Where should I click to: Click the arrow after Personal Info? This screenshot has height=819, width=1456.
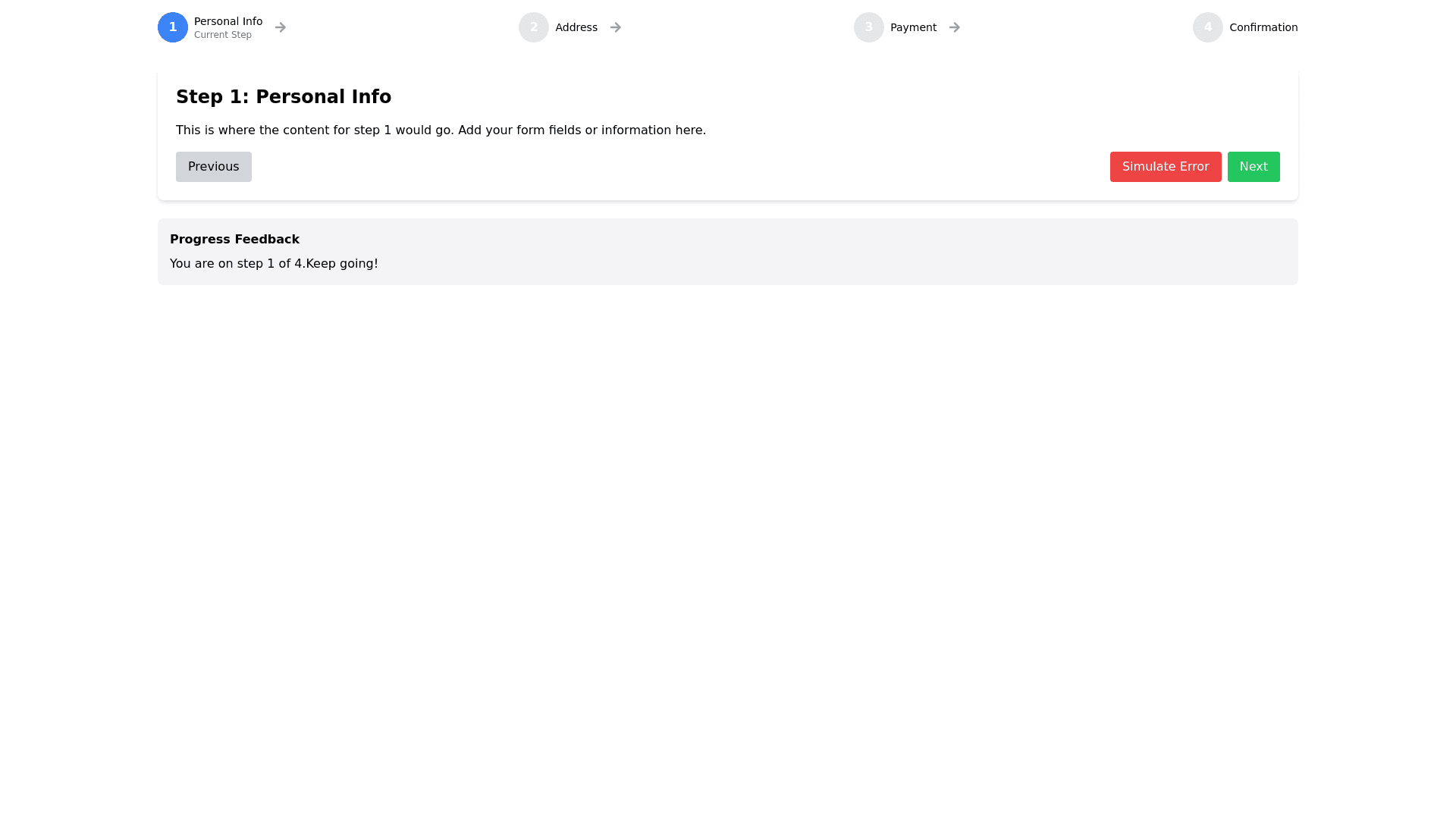click(x=281, y=27)
